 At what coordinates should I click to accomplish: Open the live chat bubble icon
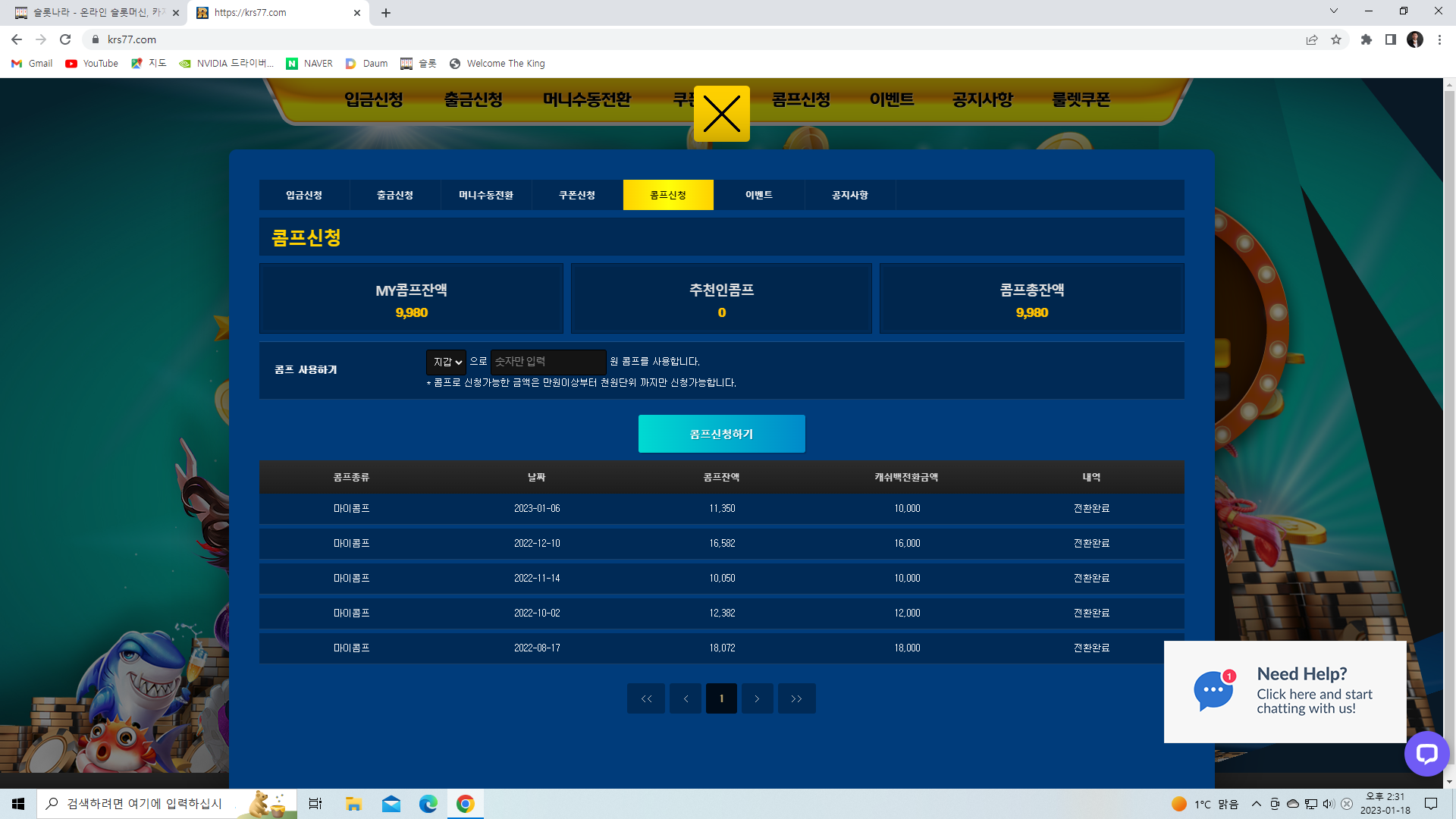pos(1426,753)
